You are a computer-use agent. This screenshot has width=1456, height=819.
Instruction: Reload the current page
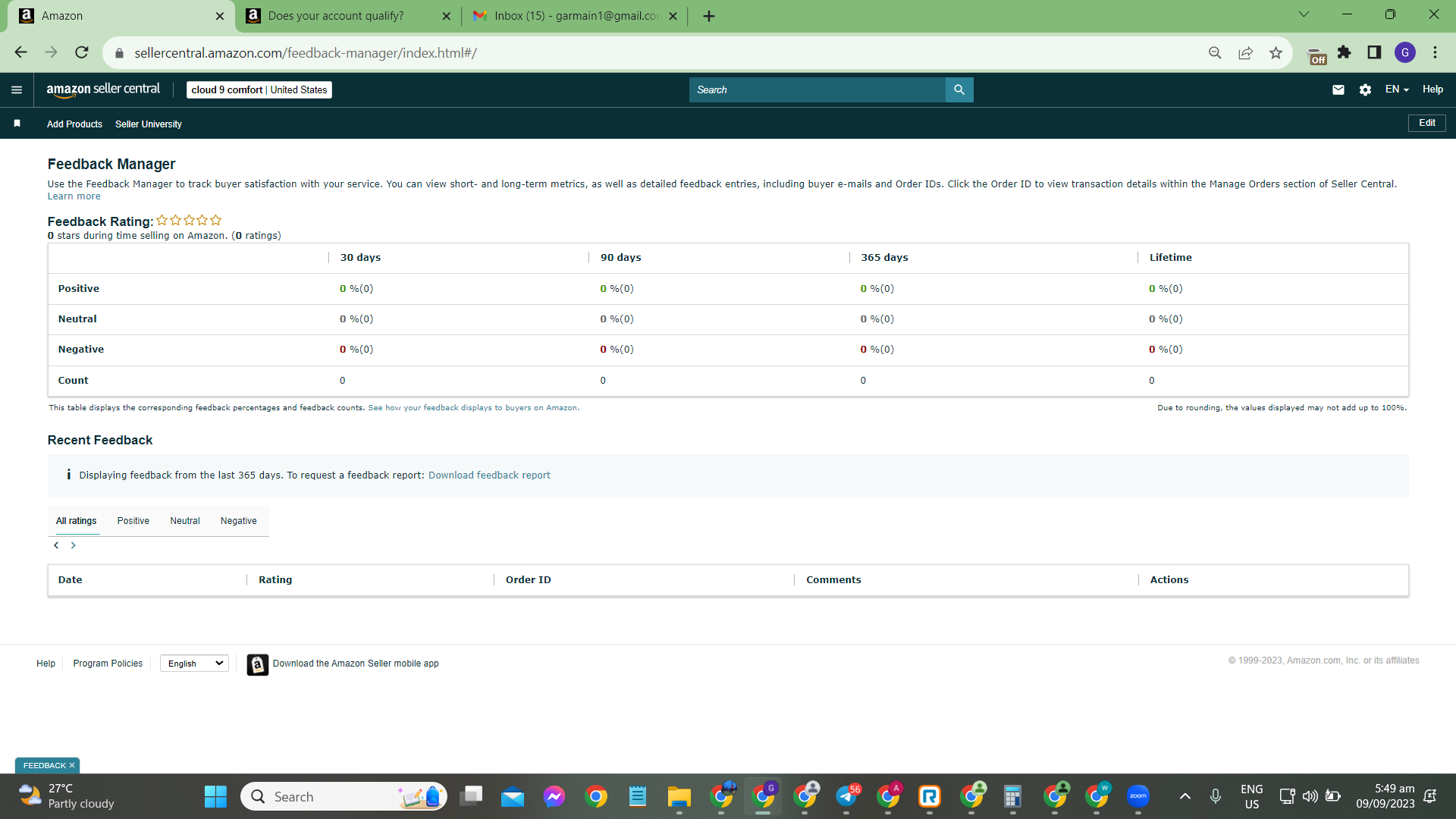tap(82, 52)
